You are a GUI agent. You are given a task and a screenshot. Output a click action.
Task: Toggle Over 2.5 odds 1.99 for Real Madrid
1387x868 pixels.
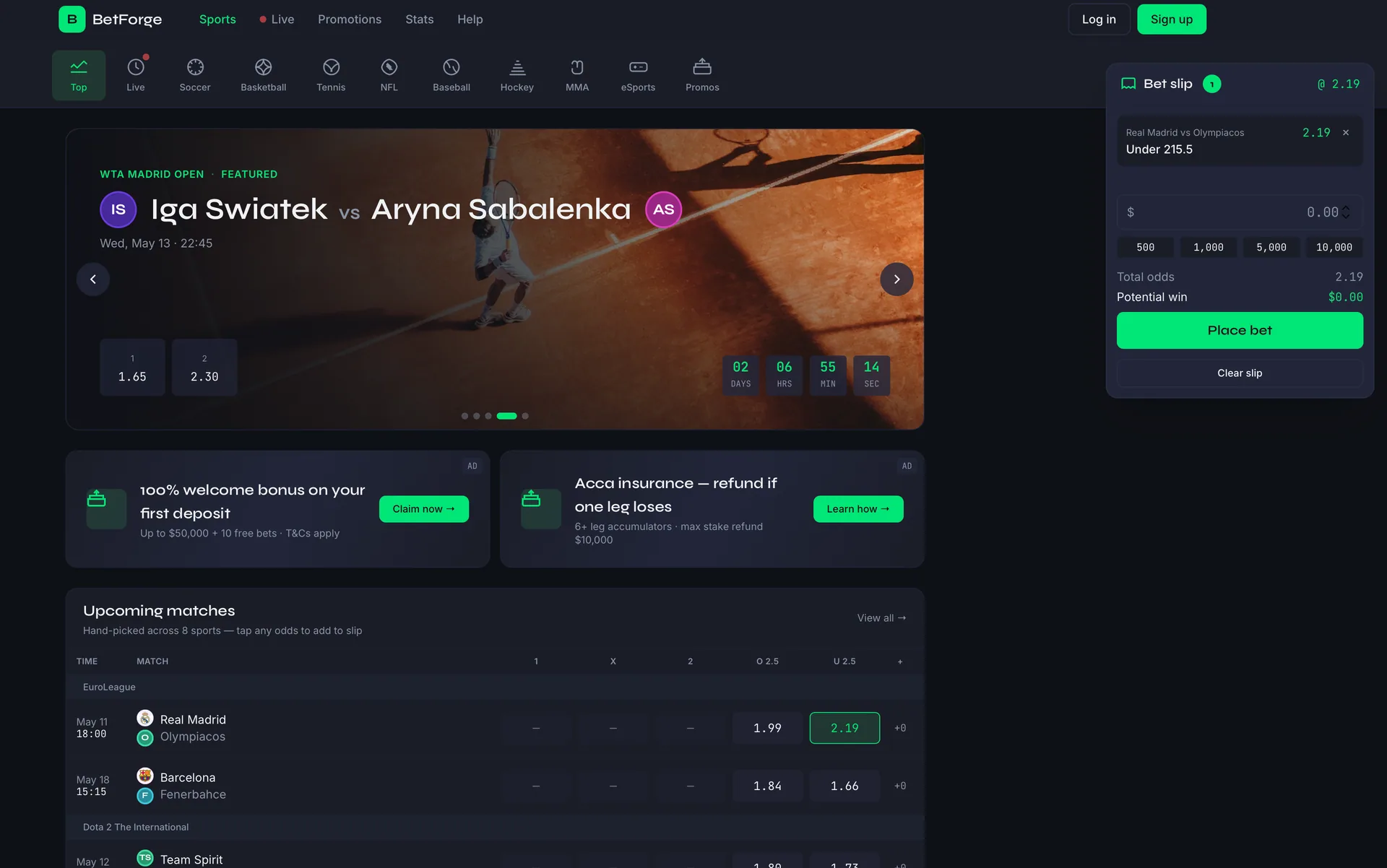767,728
